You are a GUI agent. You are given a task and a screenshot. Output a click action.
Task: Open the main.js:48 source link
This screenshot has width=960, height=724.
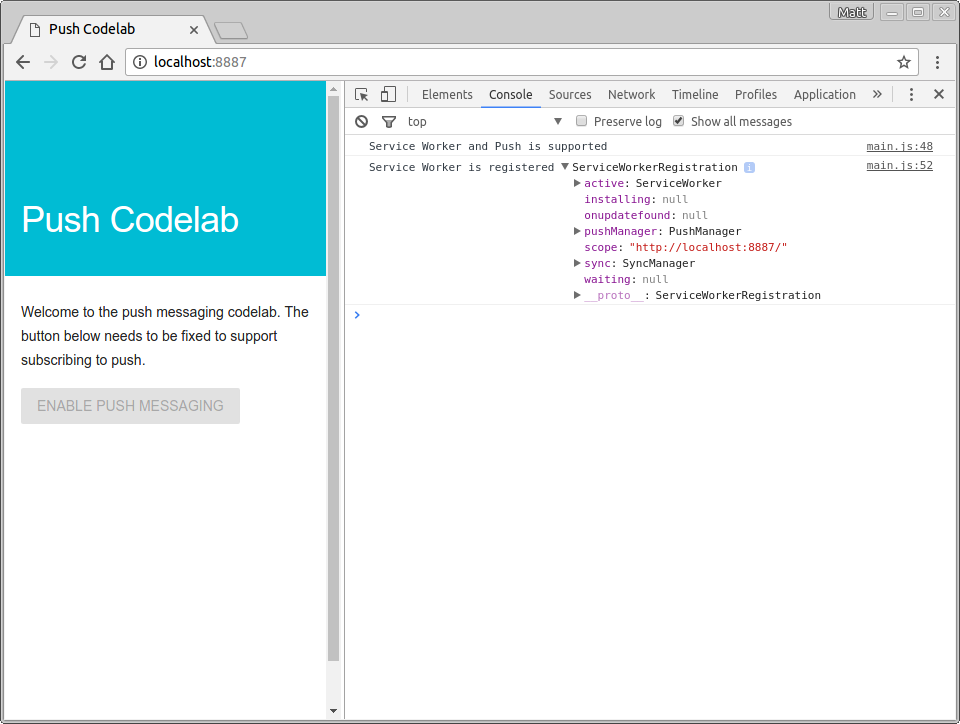click(899, 145)
